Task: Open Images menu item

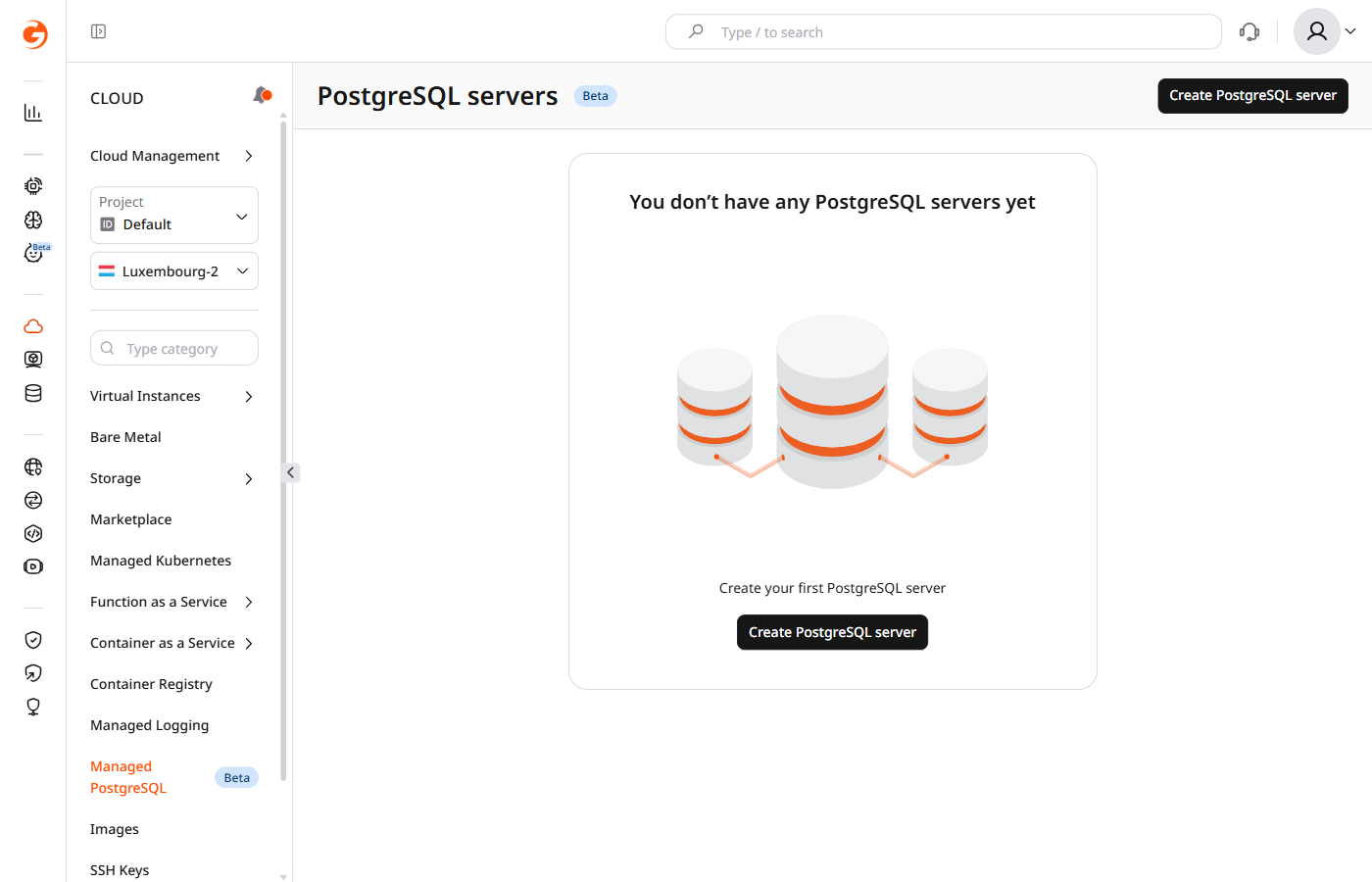Action: (x=115, y=829)
